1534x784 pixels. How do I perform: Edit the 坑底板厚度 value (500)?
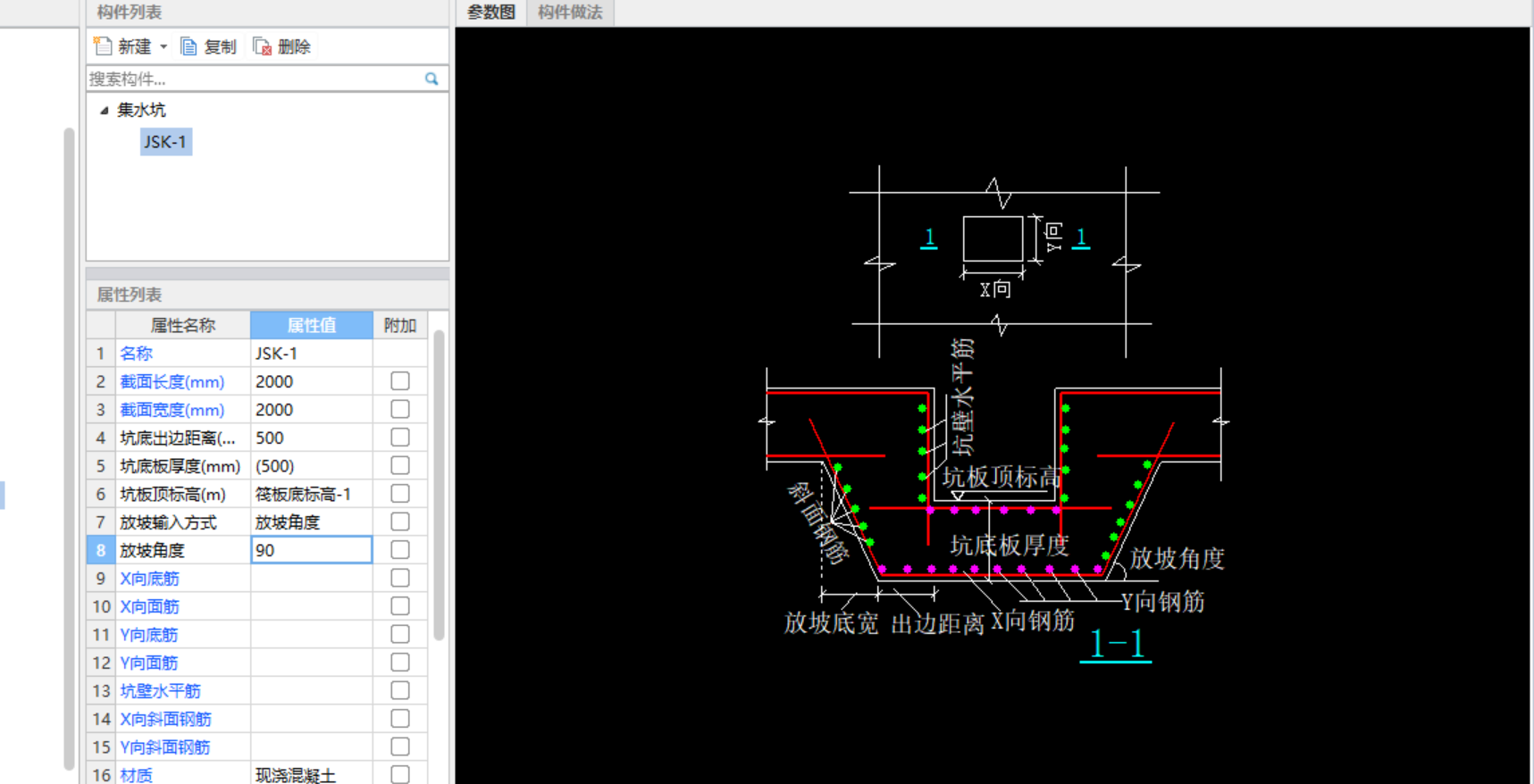tap(311, 466)
